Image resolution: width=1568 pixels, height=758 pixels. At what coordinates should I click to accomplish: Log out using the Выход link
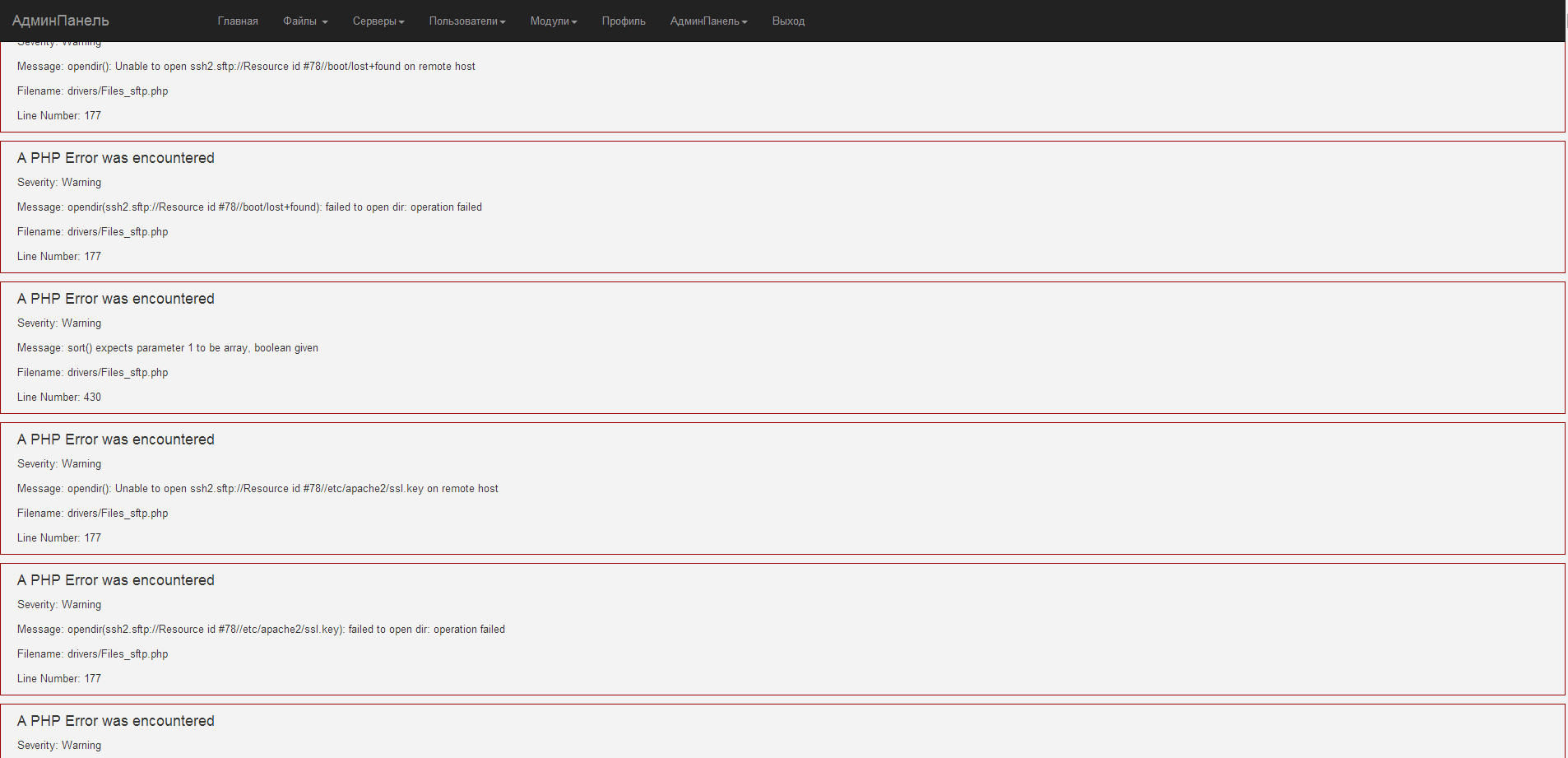[787, 21]
